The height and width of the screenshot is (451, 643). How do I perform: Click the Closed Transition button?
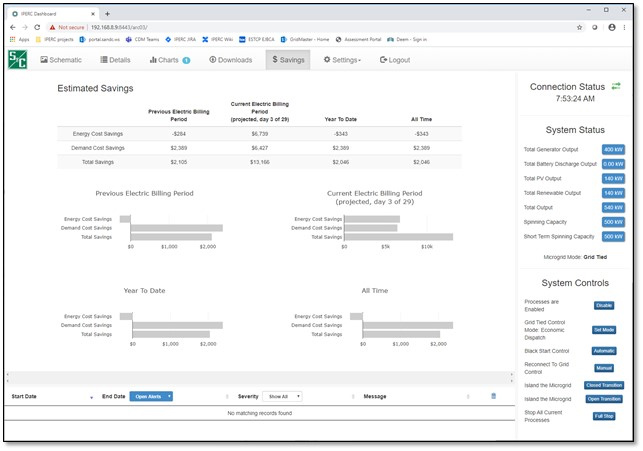(606, 384)
